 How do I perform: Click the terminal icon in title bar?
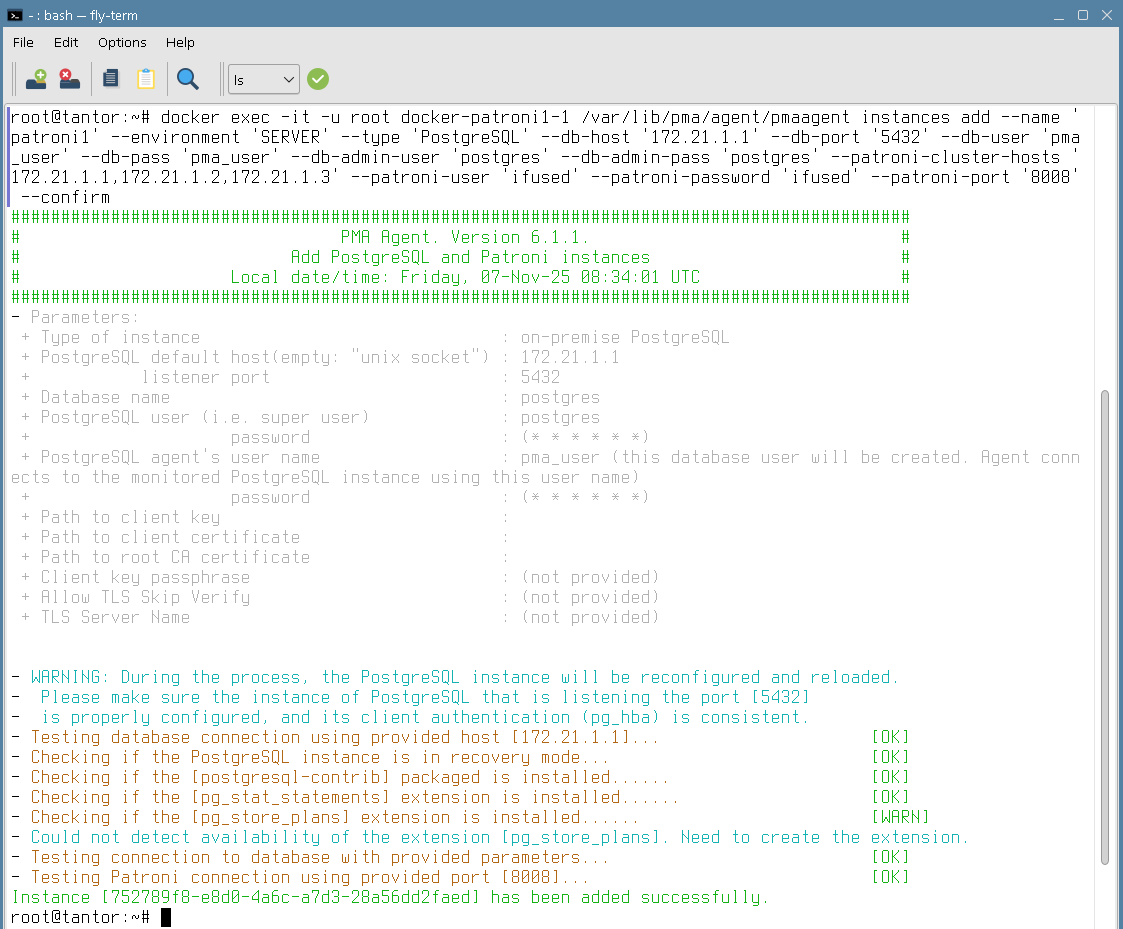pyautogui.click(x=14, y=15)
